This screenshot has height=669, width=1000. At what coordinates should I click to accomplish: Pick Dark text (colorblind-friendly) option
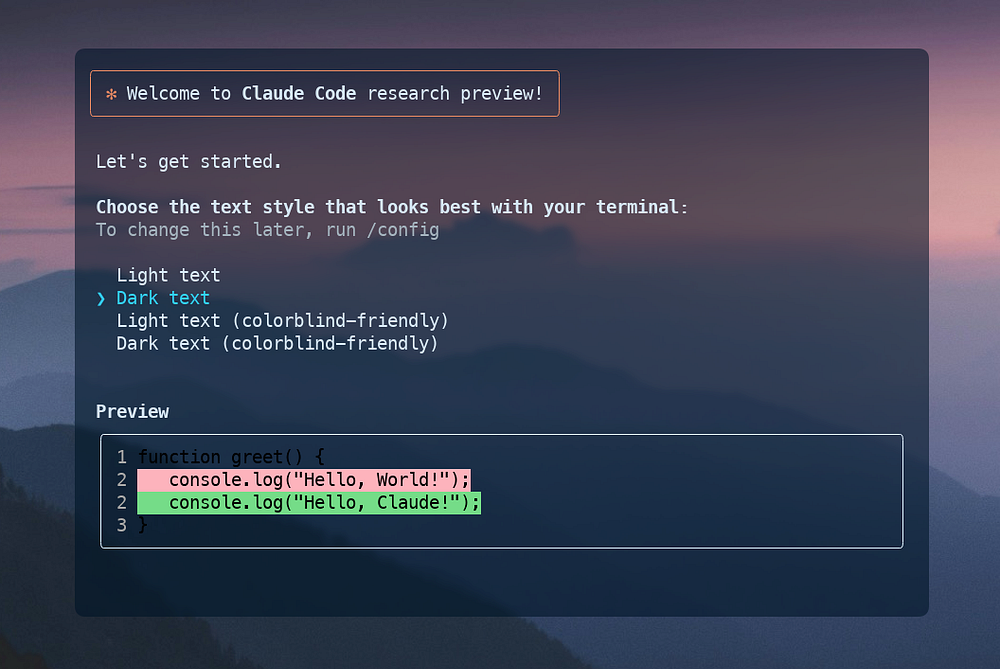[277, 344]
